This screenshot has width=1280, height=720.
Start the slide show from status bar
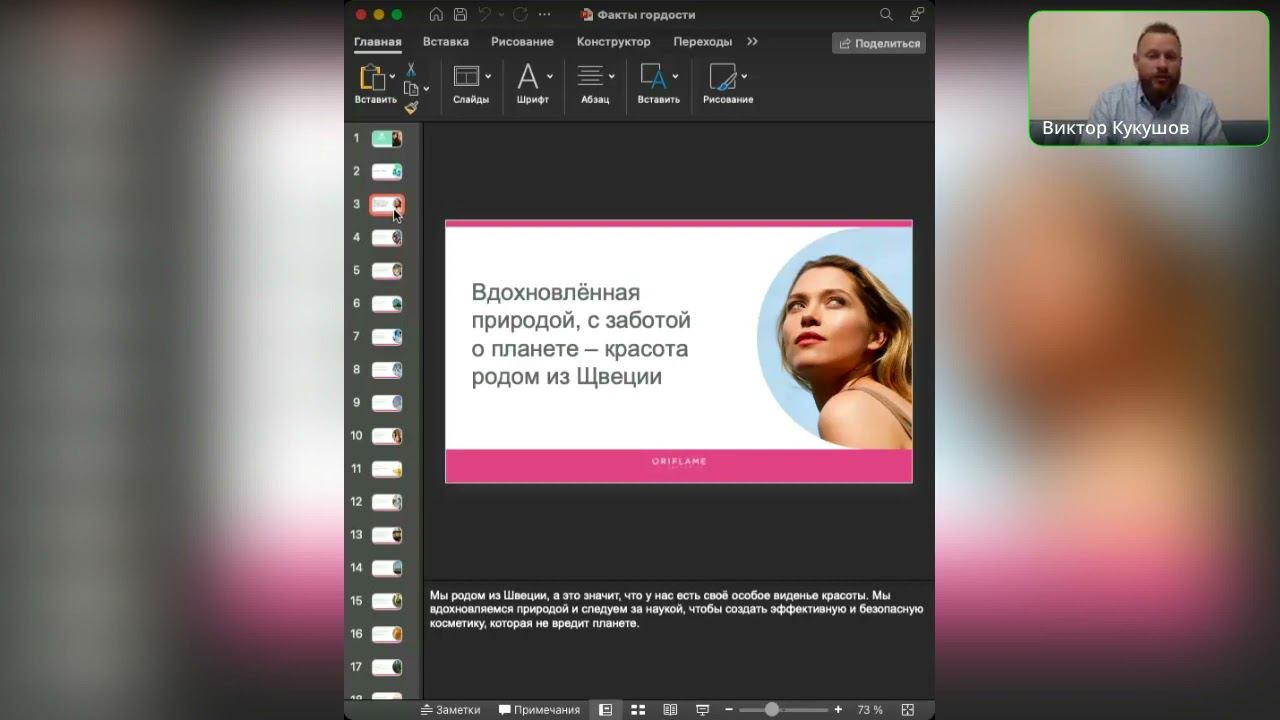[x=702, y=710]
